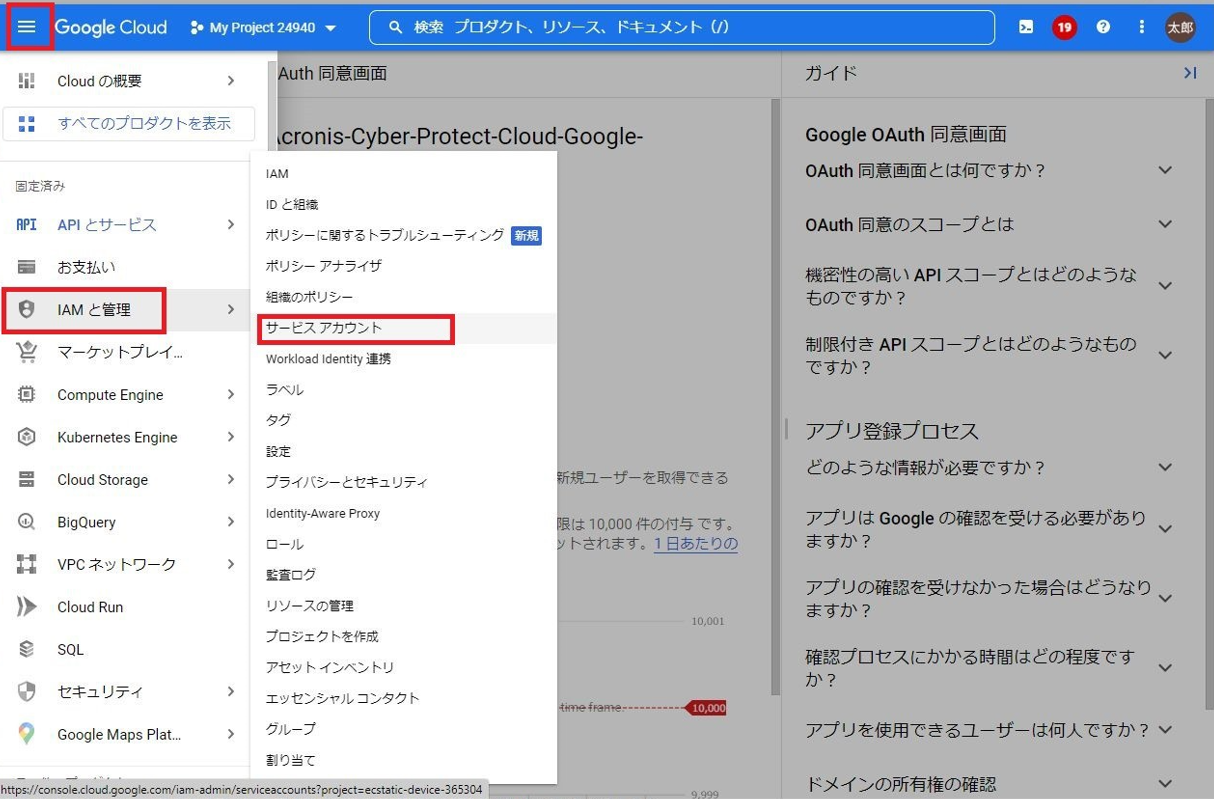Click the BigQuery magnifier icon
This screenshot has height=799, width=1214.
(27, 522)
